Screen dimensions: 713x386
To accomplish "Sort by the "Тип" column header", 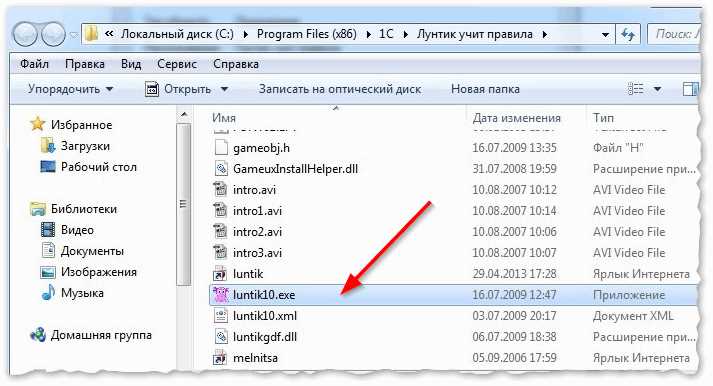I will [603, 118].
